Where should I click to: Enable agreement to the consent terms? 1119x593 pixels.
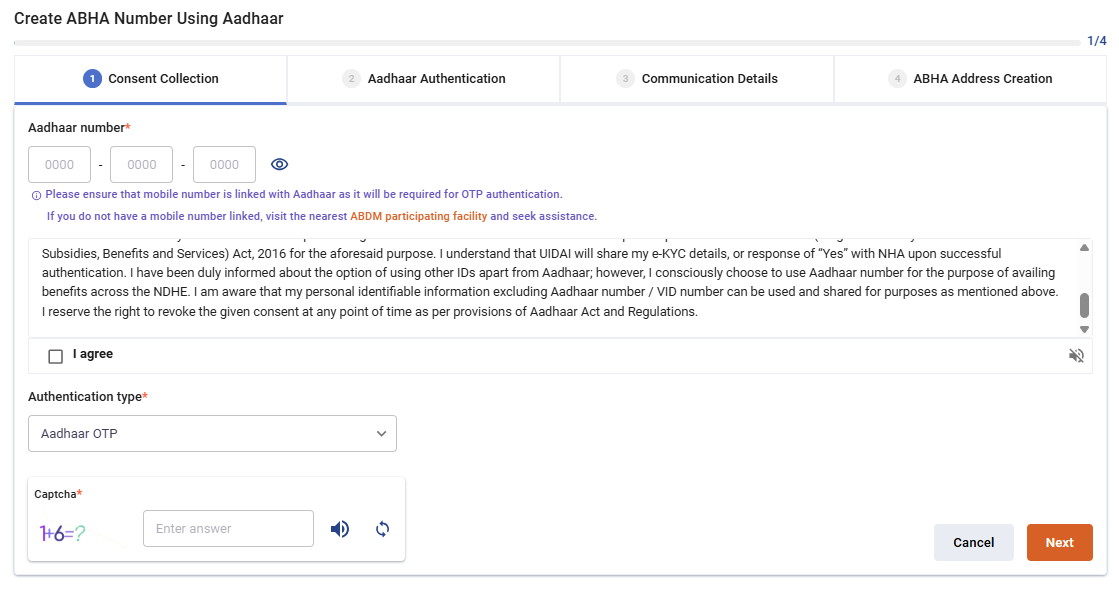[x=55, y=354]
